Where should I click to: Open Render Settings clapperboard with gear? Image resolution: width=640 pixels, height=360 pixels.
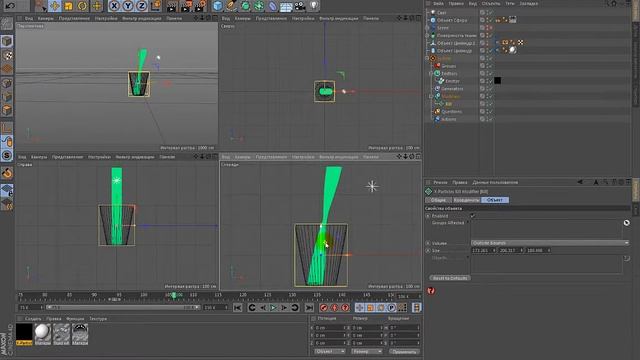pos(200,6)
